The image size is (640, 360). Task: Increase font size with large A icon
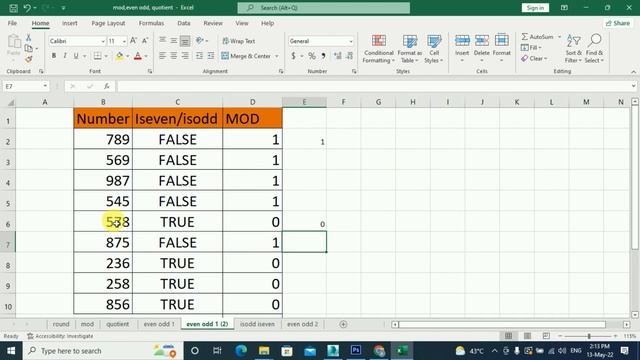(133, 41)
